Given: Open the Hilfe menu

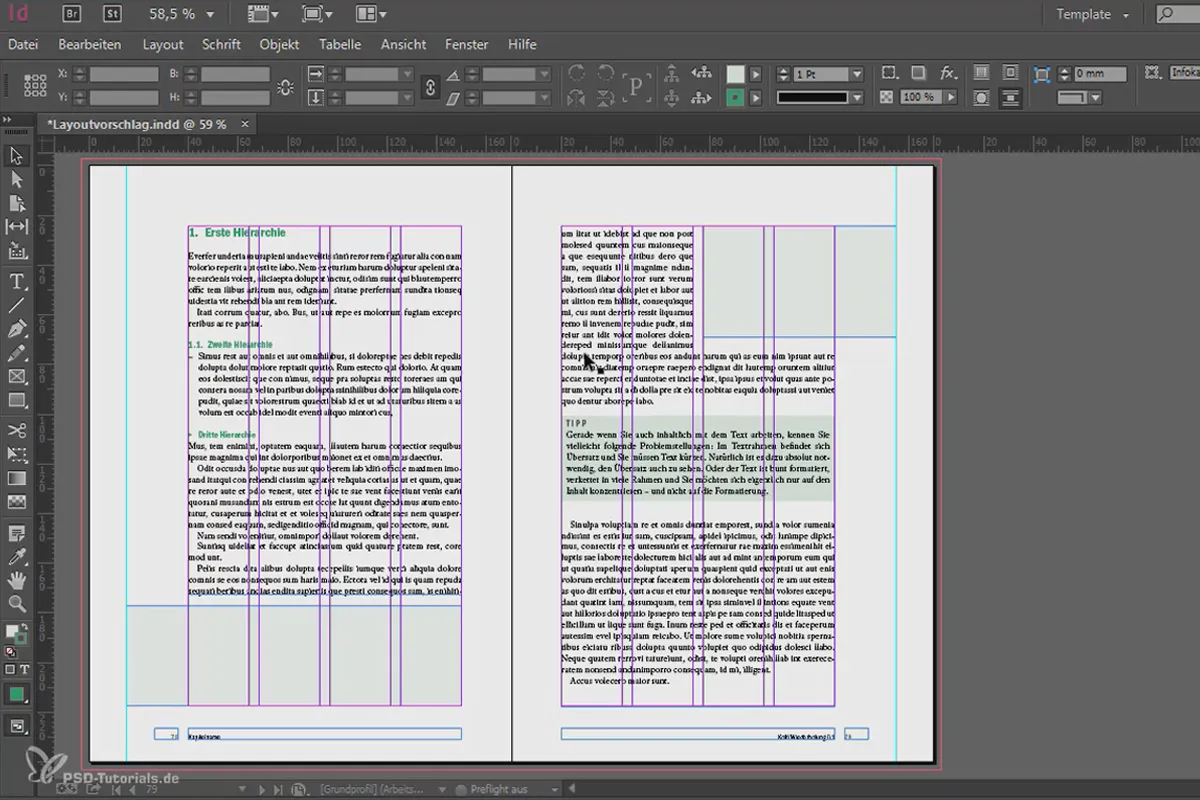Looking at the screenshot, I should click(522, 45).
